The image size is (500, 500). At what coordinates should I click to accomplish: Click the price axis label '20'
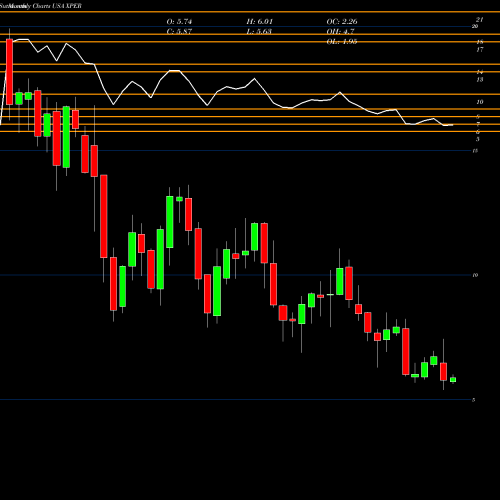point(475,26)
